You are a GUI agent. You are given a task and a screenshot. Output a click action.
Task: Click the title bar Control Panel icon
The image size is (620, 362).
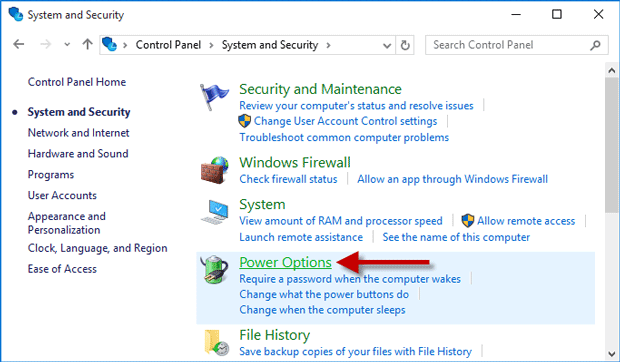(x=16, y=14)
